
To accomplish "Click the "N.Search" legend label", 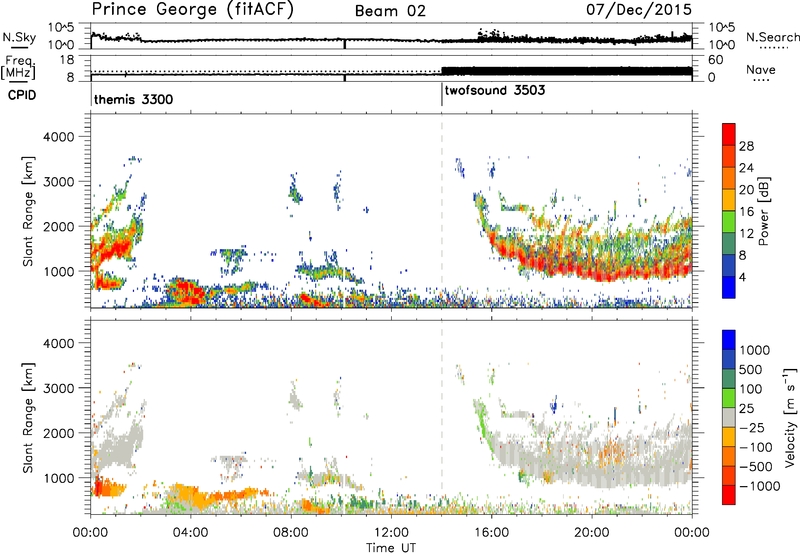I will coord(772,37).
